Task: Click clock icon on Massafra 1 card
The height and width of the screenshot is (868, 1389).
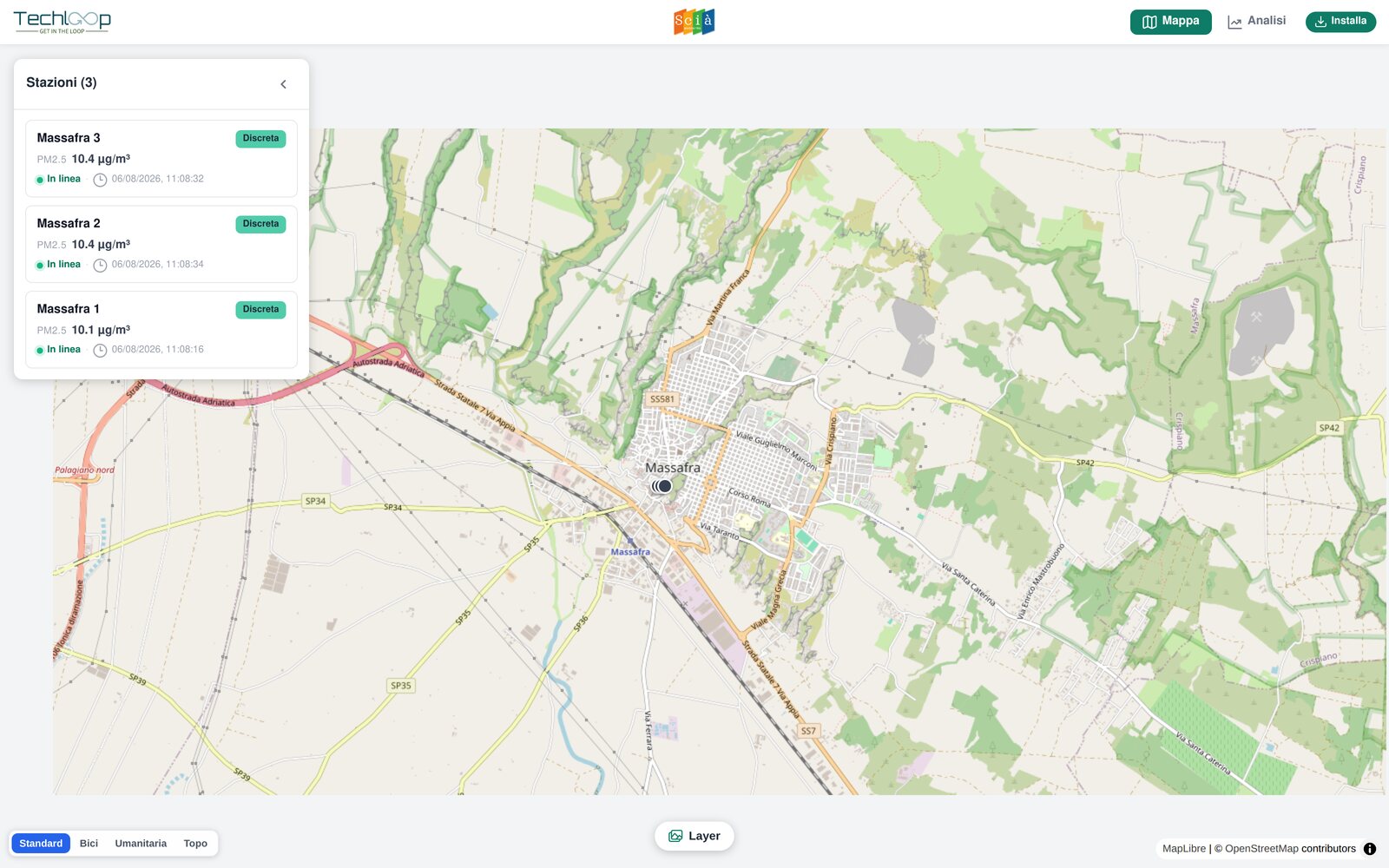Action: [100, 351]
